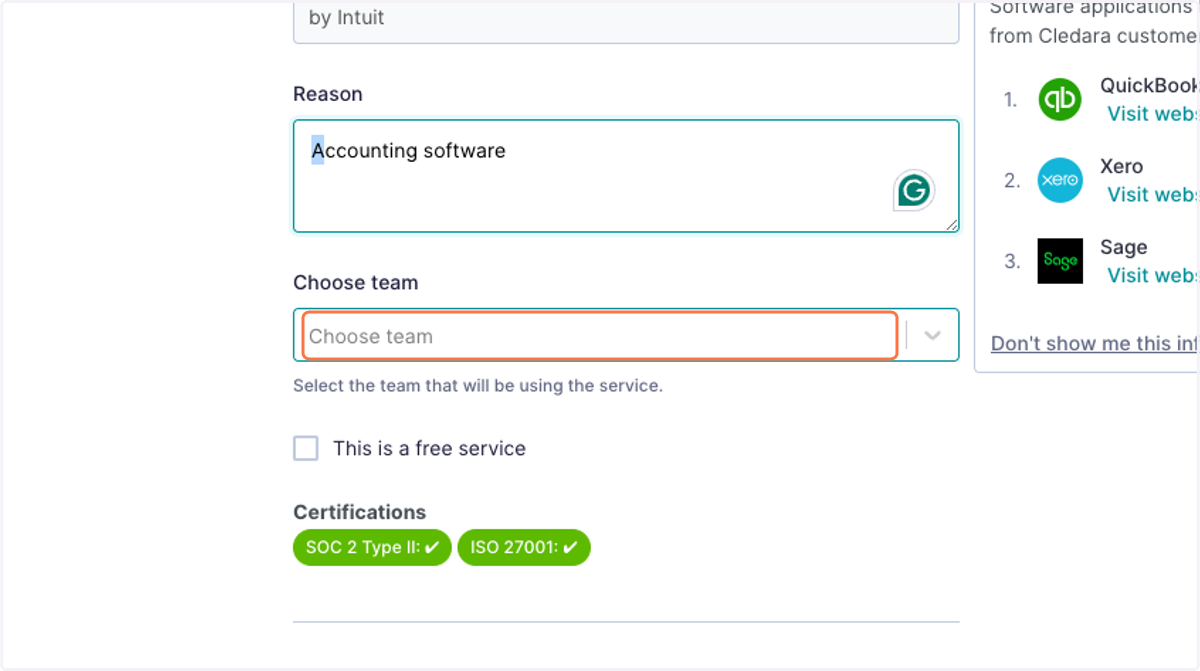Click the Grammarly icon in Reason field
Screen dimensions: 1200x671
914,190
